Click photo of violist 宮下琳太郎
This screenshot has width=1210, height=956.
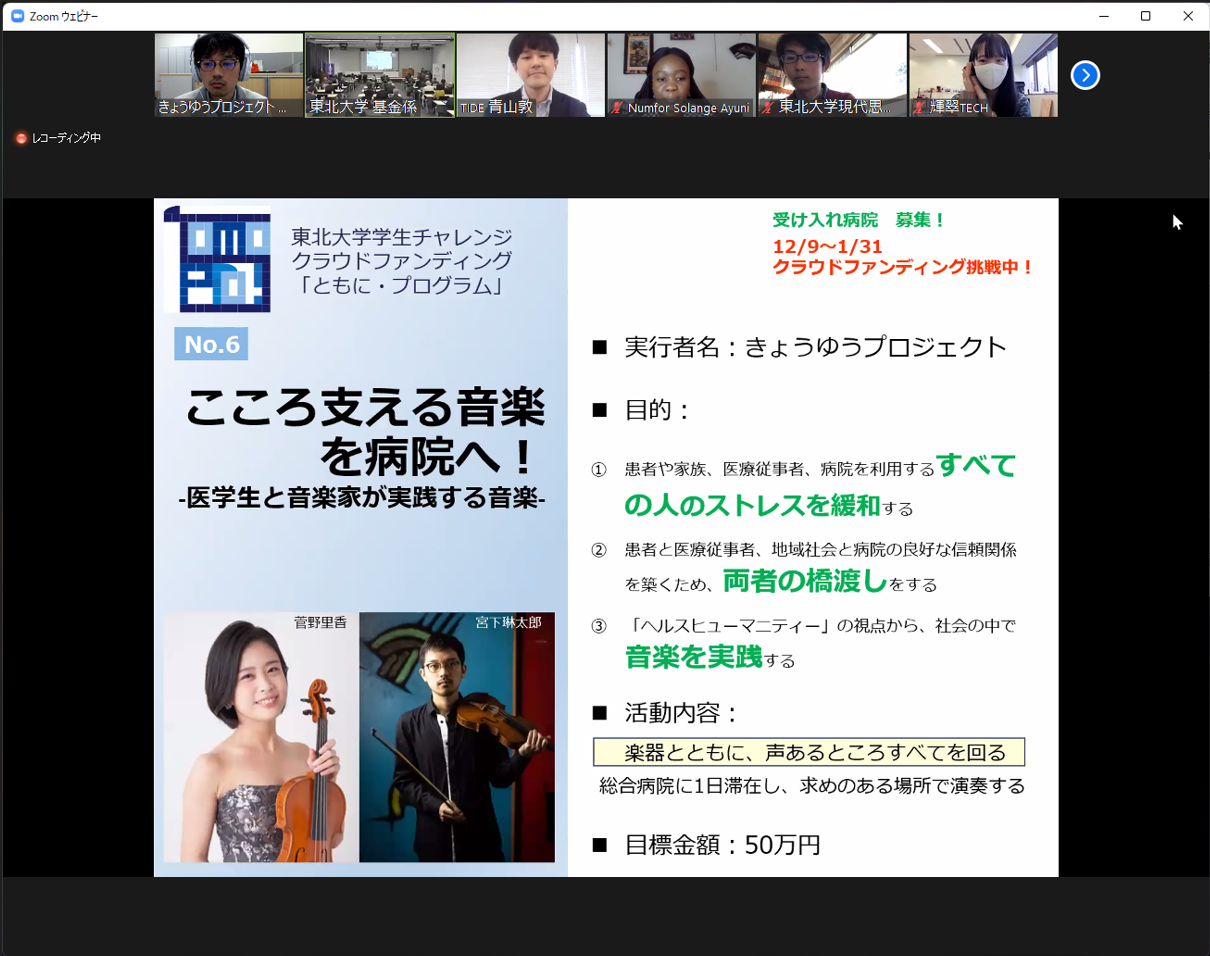457,737
